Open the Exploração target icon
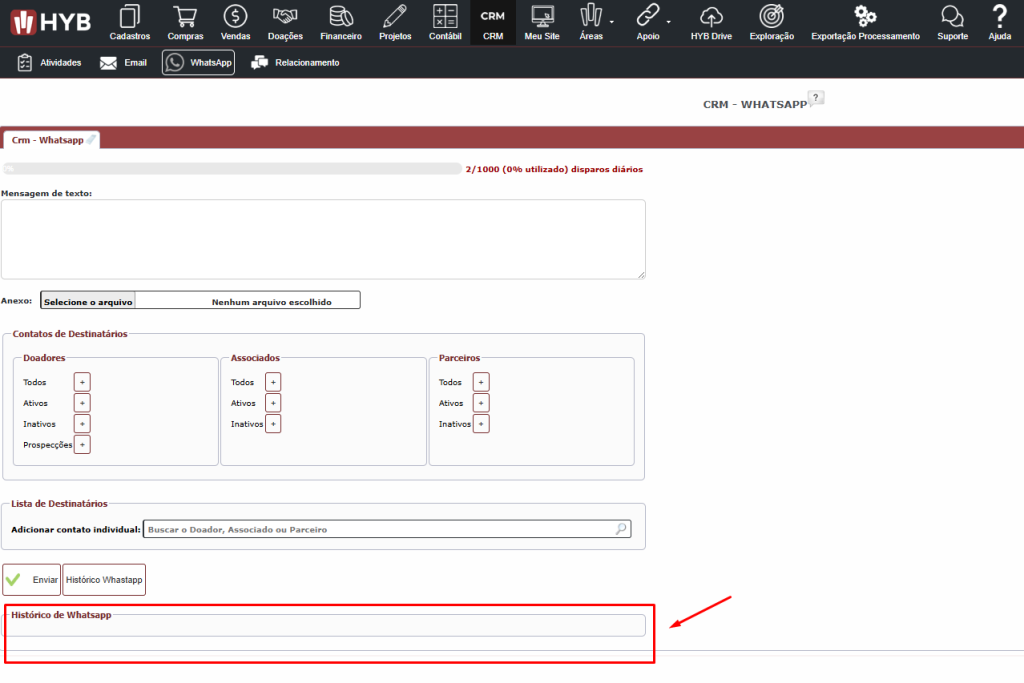 coord(771,17)
